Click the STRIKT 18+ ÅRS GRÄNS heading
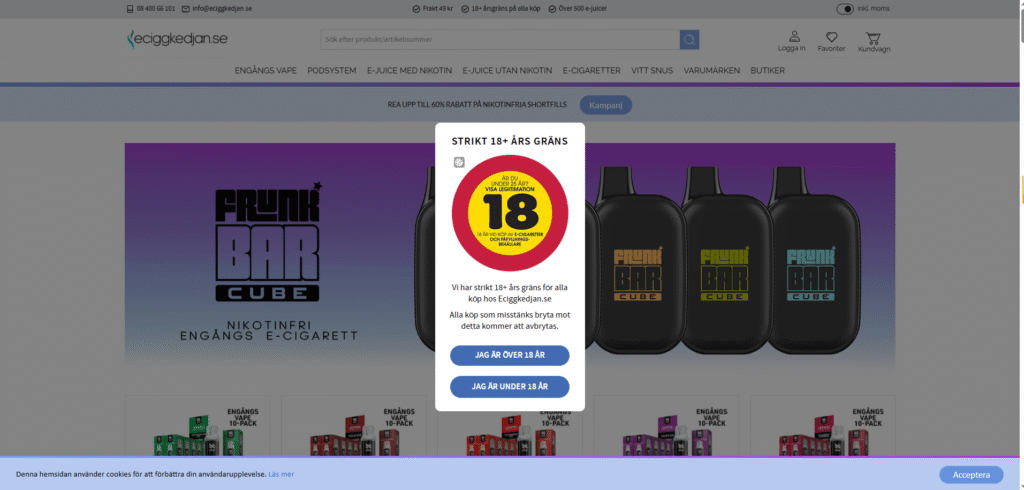Image resolution: width=1024 pixels, height=490 pixels. pos(510,141)
